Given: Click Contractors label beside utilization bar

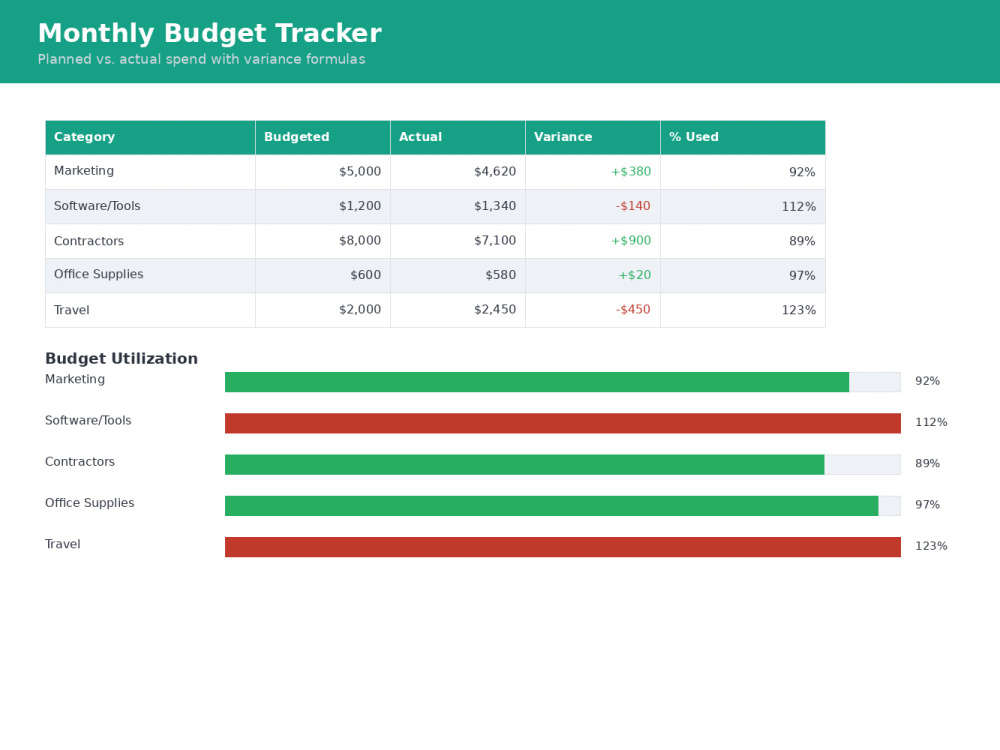Looking at the screenshot, I should click(x=80, y=462).
